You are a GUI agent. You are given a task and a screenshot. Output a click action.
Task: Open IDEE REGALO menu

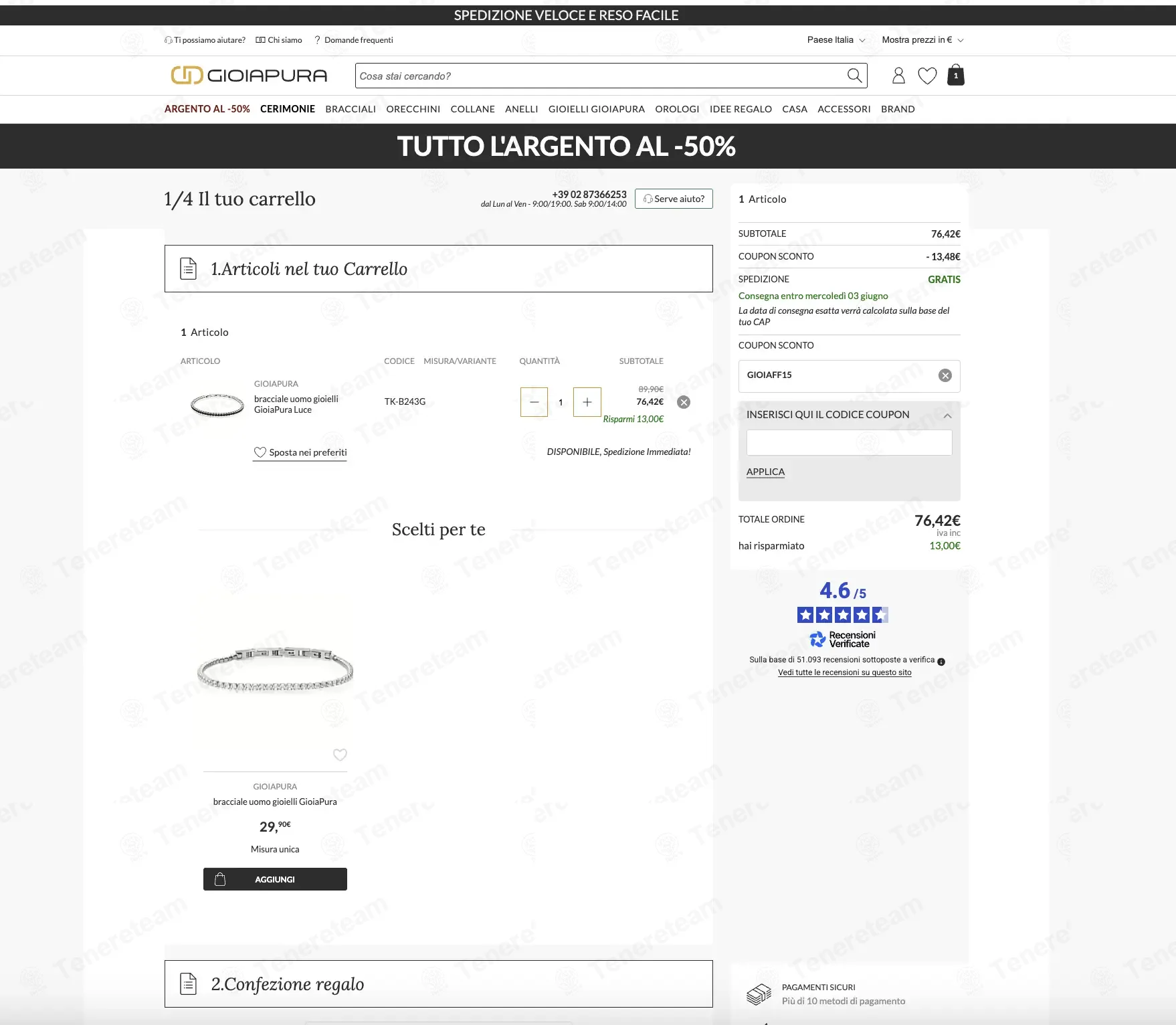tap(741, 109)
